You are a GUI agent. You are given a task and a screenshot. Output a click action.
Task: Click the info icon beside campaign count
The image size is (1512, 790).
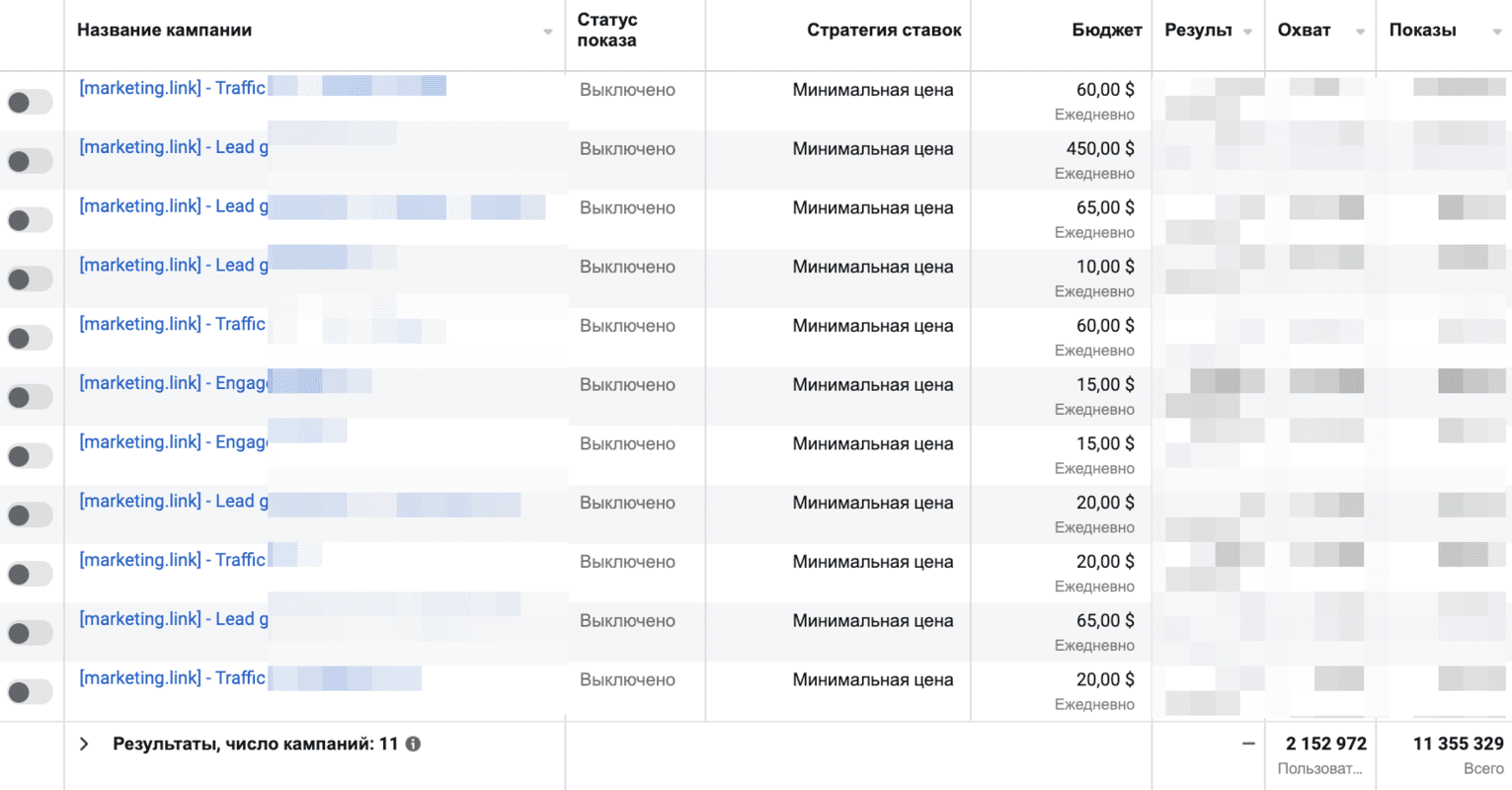pos(413,744)
